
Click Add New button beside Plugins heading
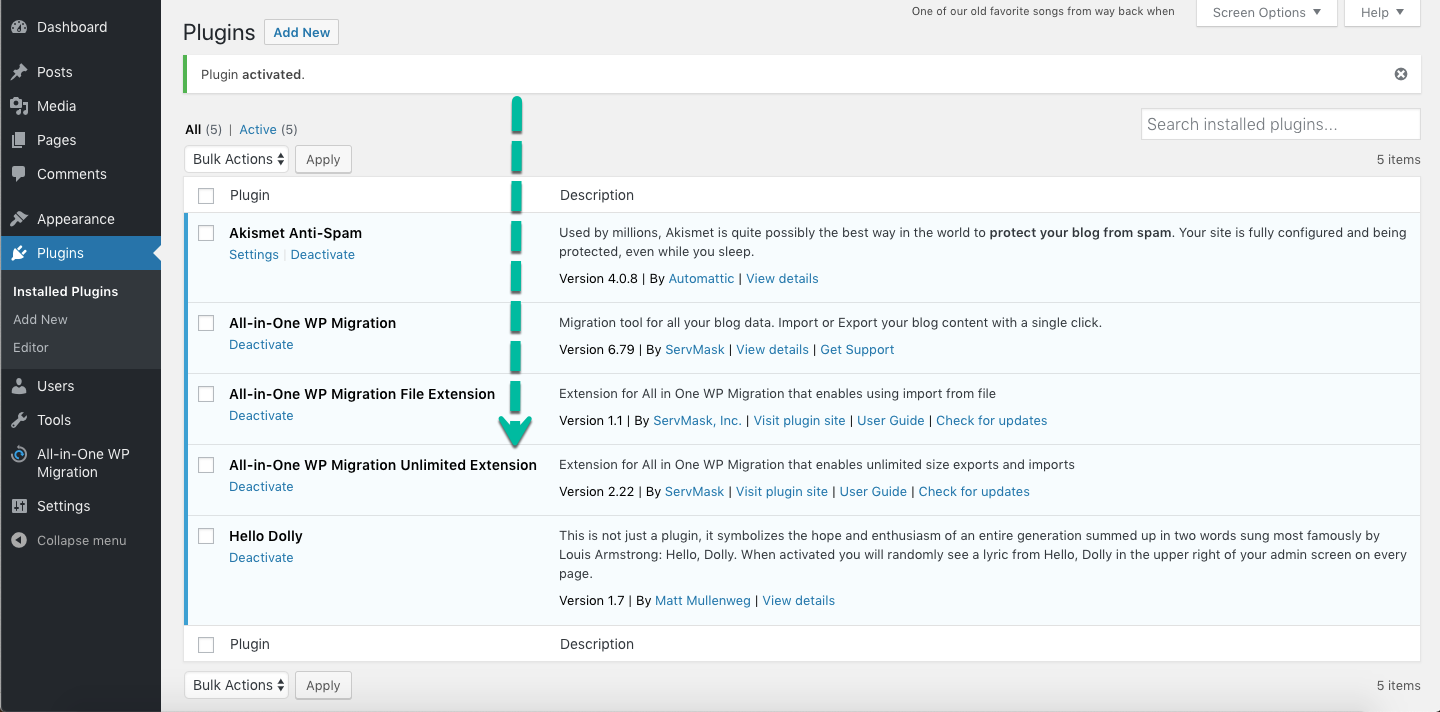(302, 32)
